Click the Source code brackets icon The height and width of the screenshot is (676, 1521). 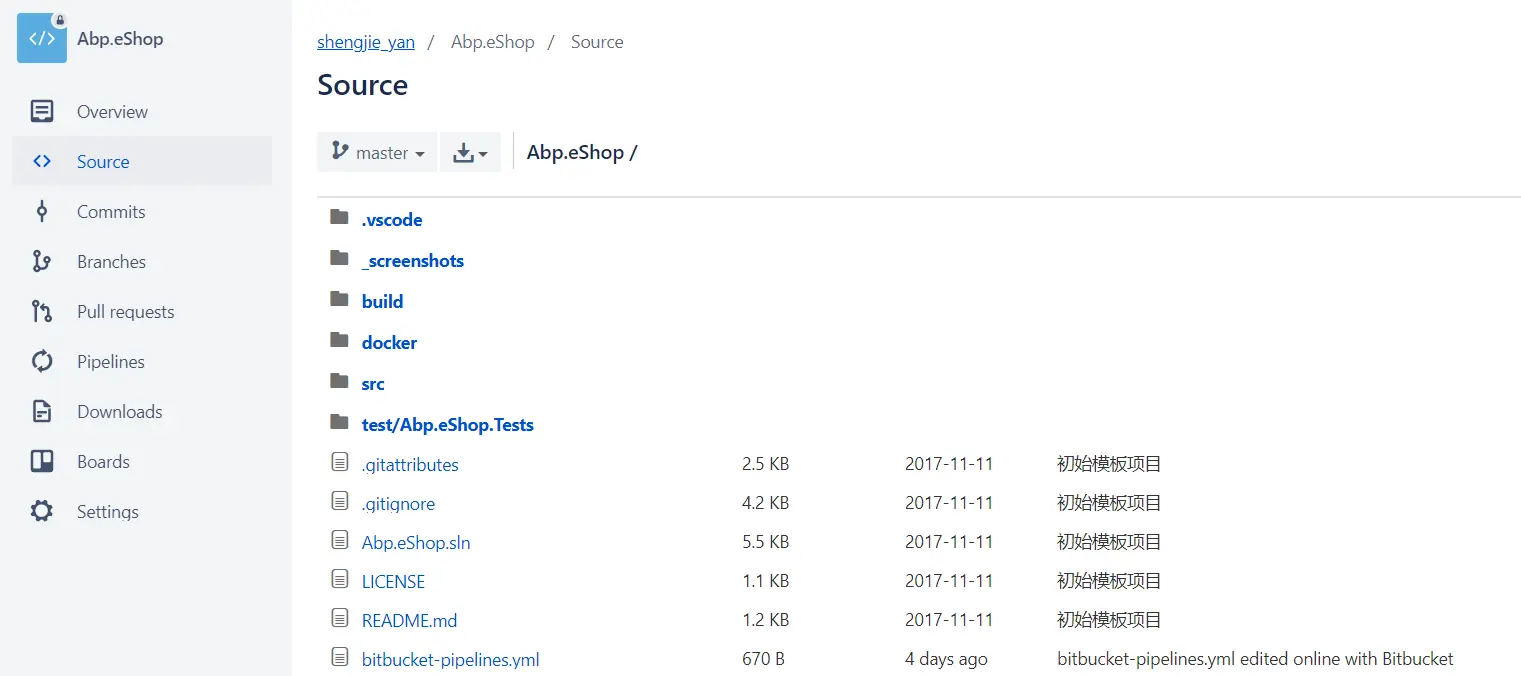coord(42,161)
